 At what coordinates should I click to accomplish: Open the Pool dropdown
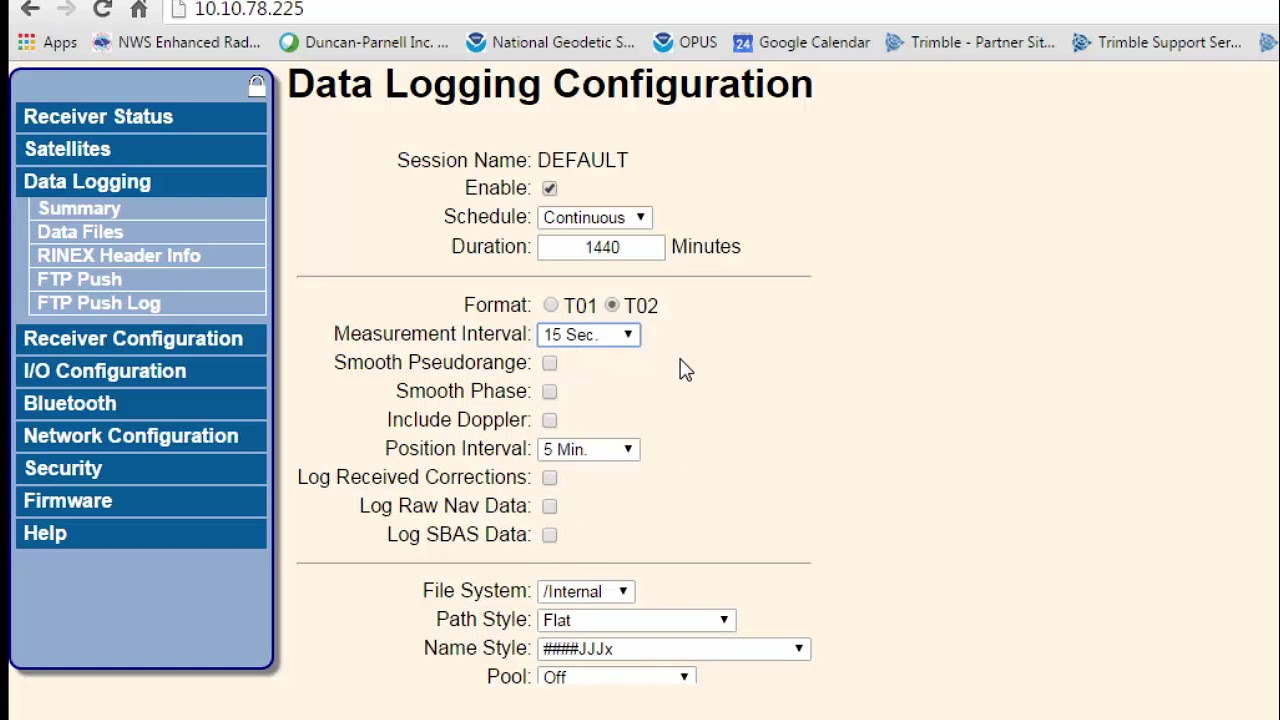pos(617,676)
